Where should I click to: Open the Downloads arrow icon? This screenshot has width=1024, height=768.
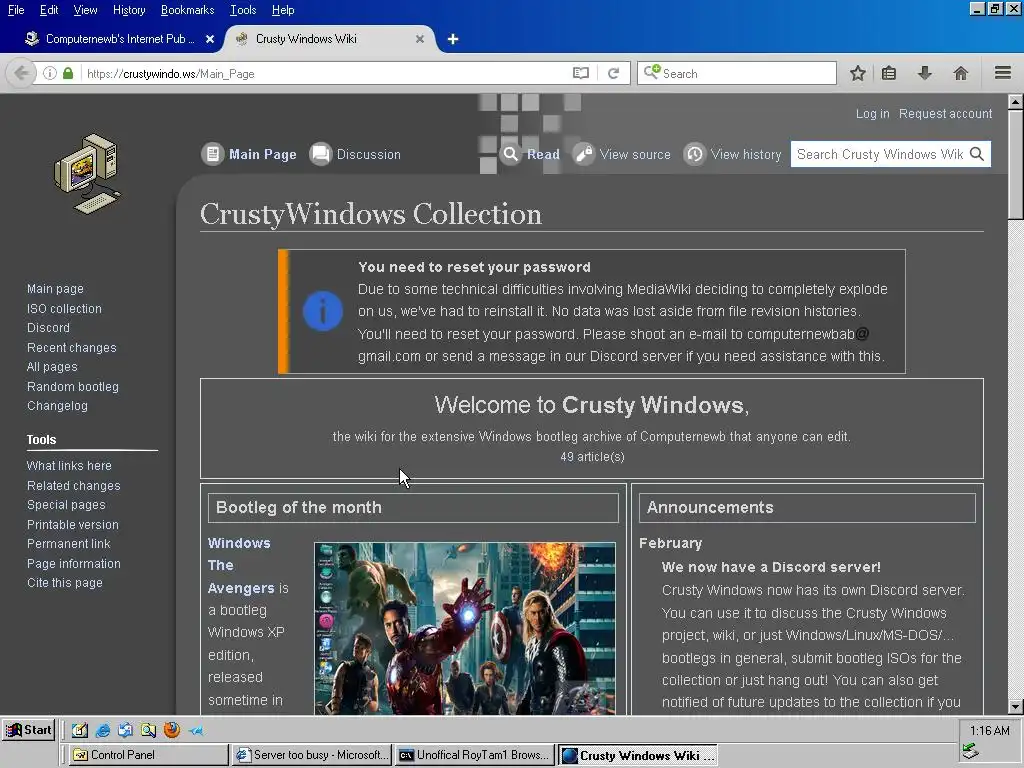click(x=924, y=73)
